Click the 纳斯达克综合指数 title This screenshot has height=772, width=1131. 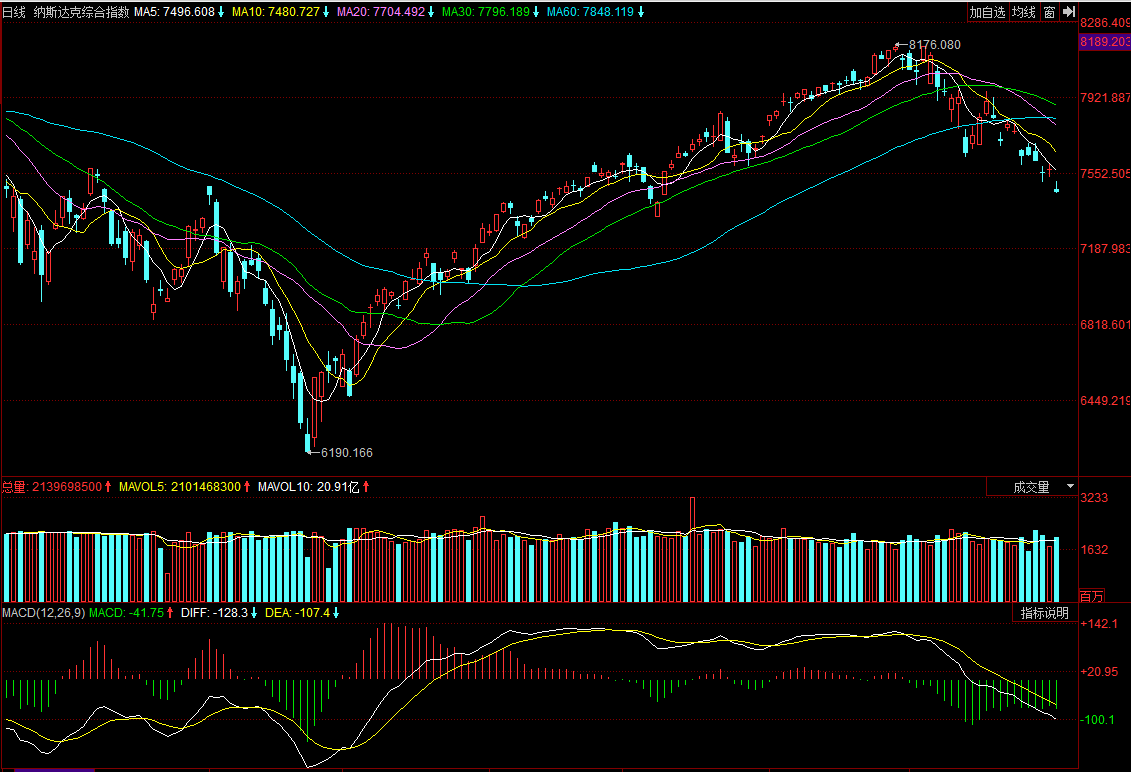click(82, 12)
